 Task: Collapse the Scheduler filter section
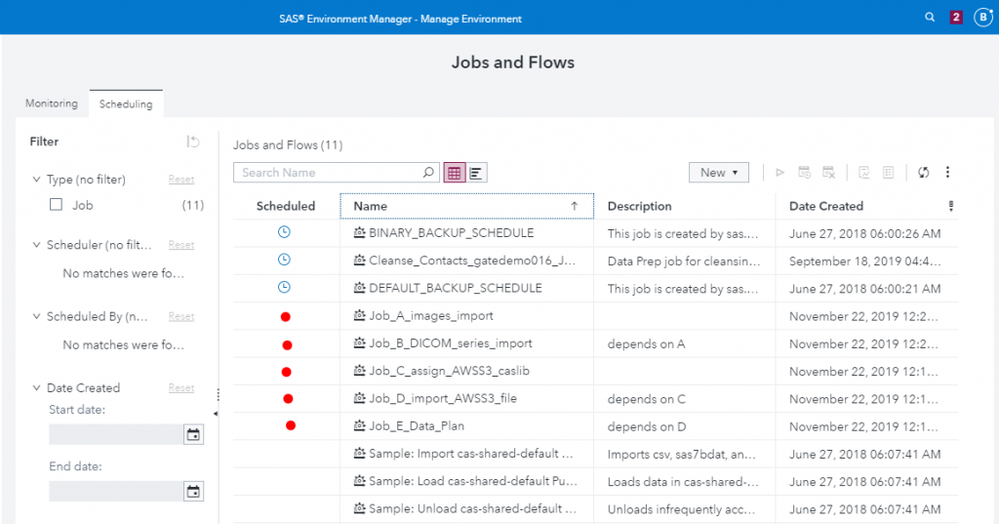[x=37, y=245]
